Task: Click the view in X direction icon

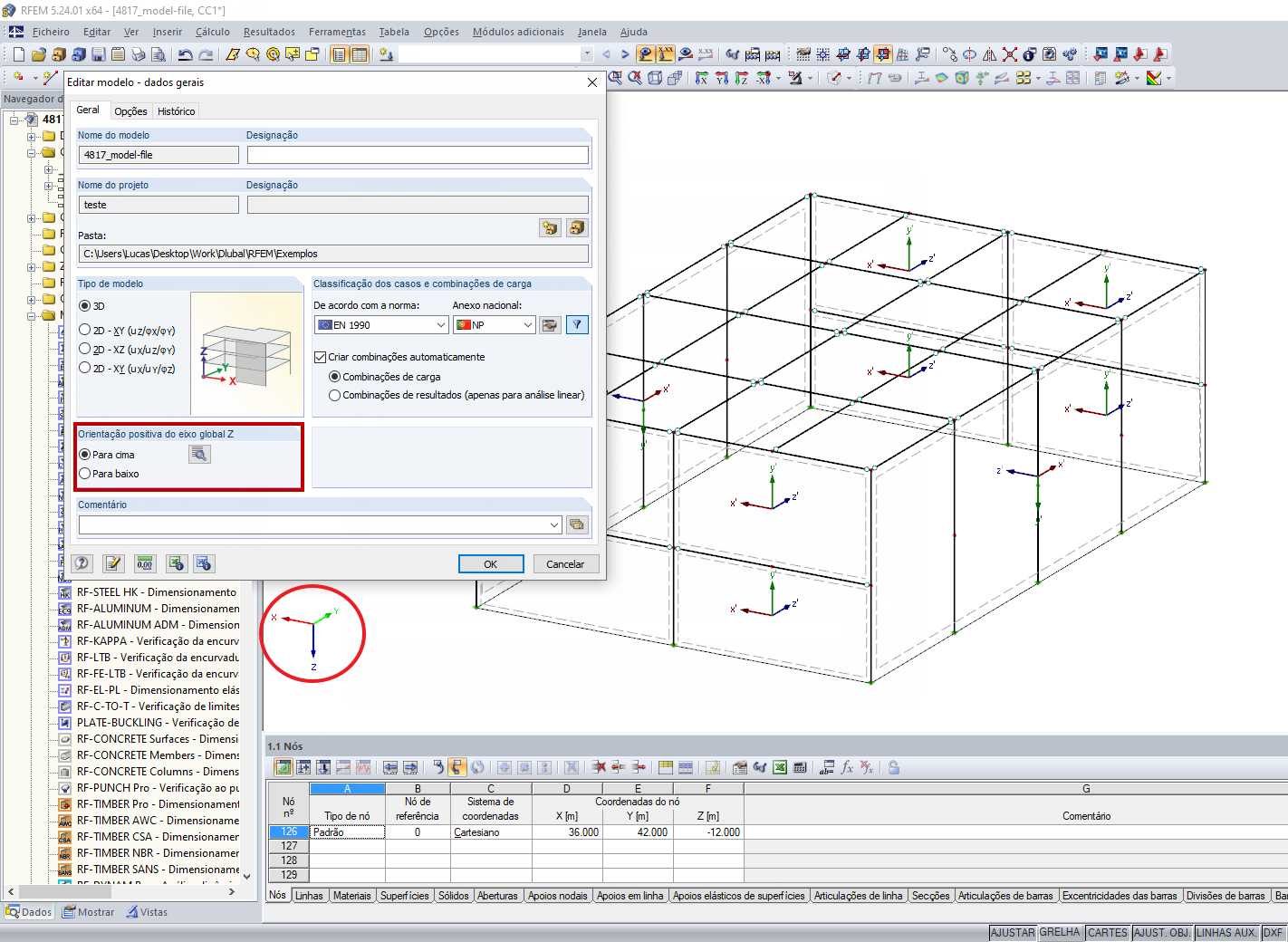Action: 702,78
